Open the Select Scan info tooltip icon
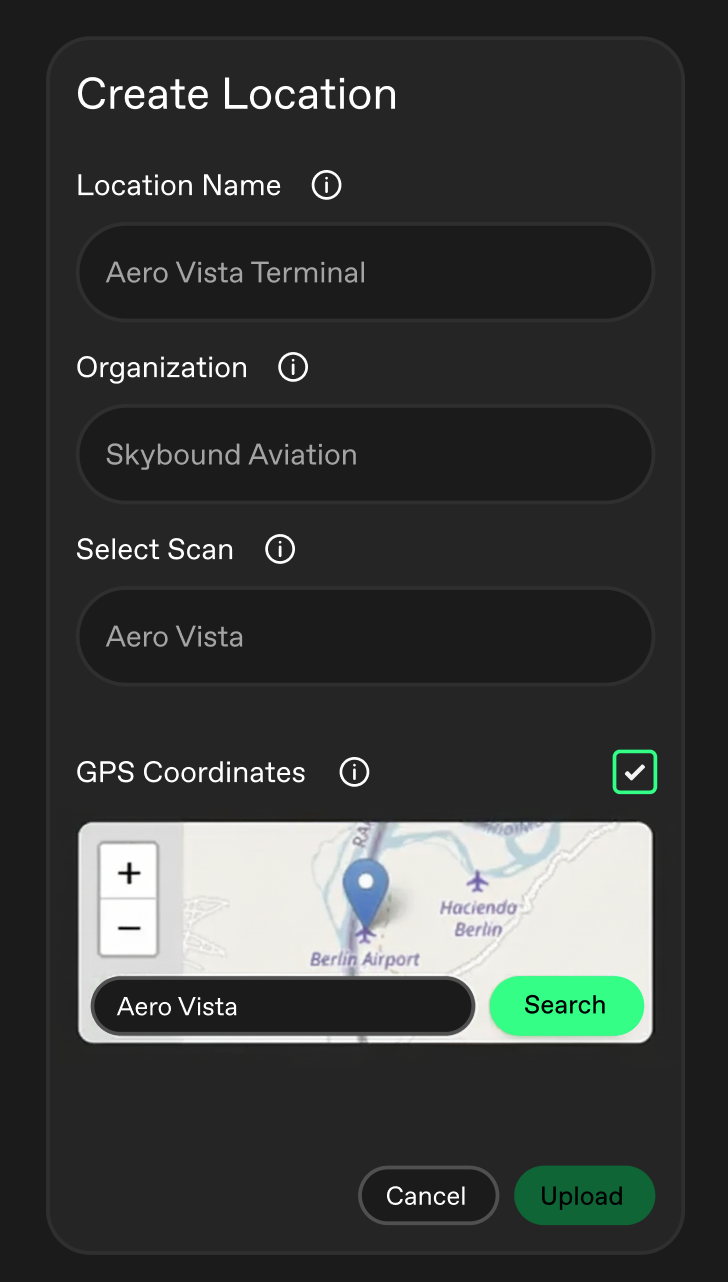 [x=280, y=549]
